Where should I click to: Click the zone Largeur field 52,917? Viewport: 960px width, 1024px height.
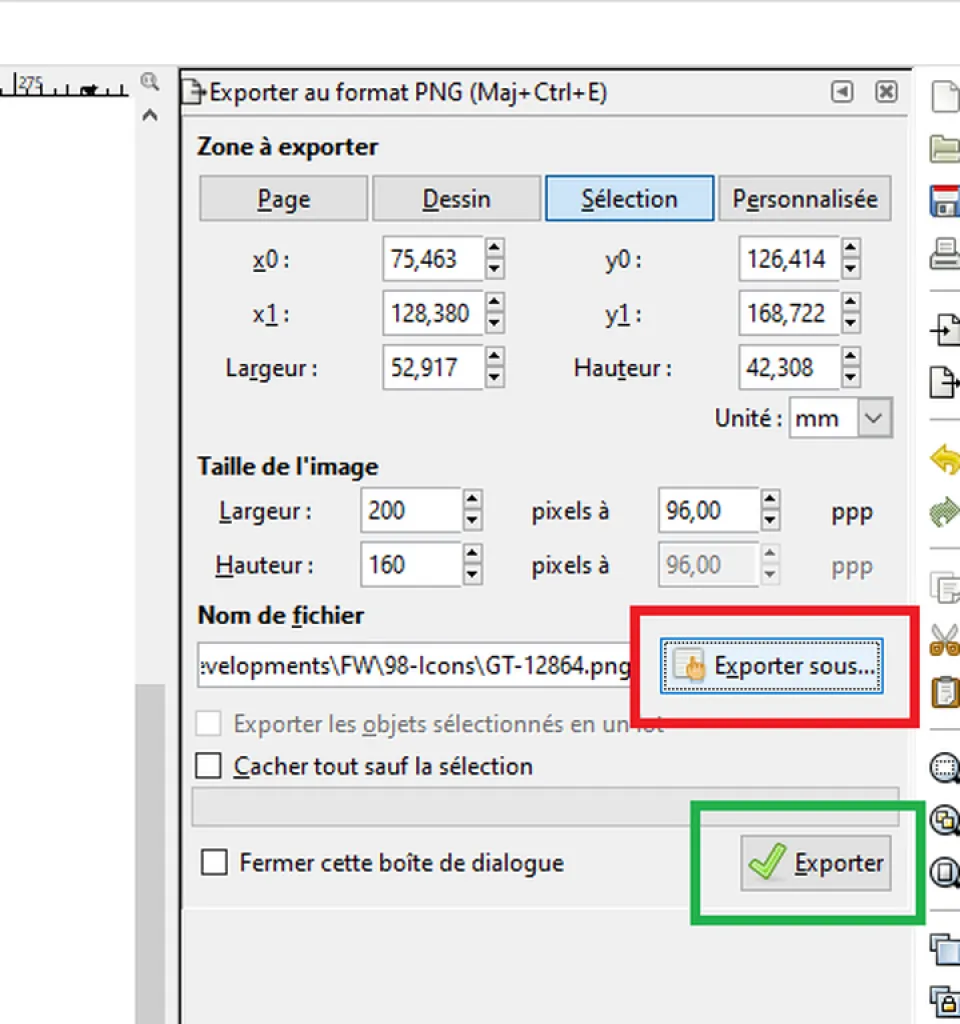tap(433, 367)
